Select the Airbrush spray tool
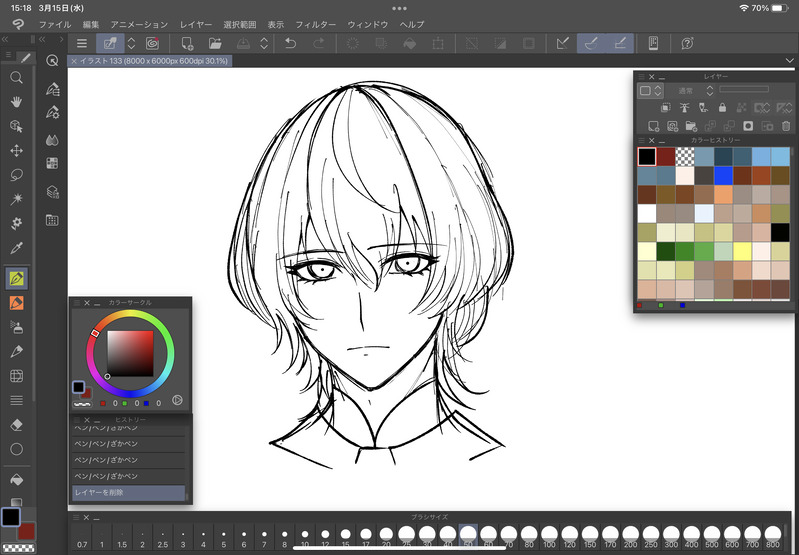799x555 pixels. click(16, 327)
